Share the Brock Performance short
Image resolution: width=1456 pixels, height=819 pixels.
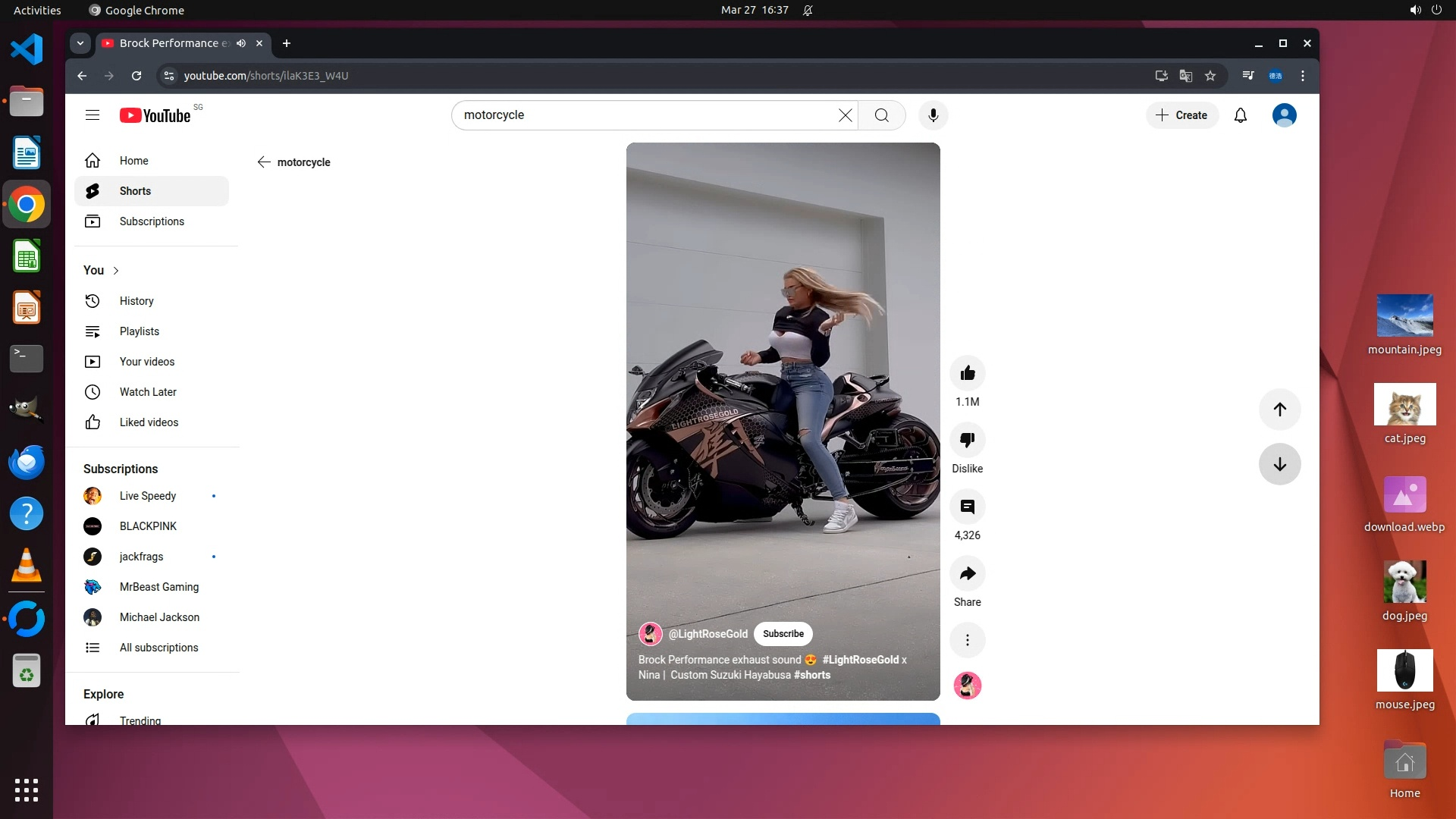[967, 573]
